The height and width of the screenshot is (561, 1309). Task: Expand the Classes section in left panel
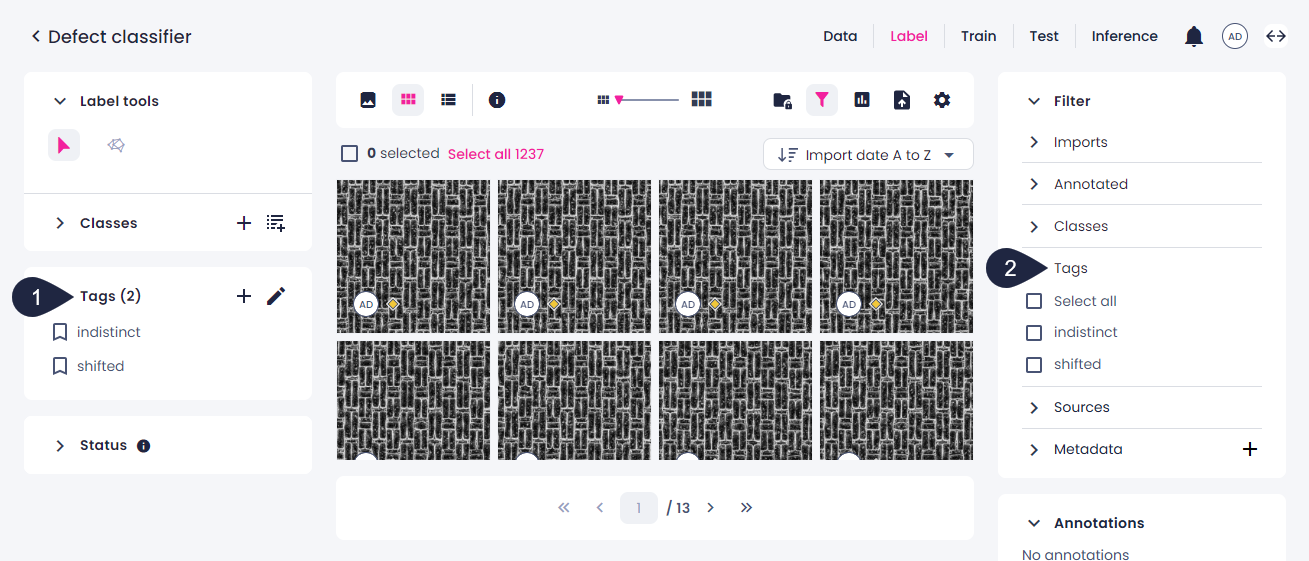(x=60, y=223)
